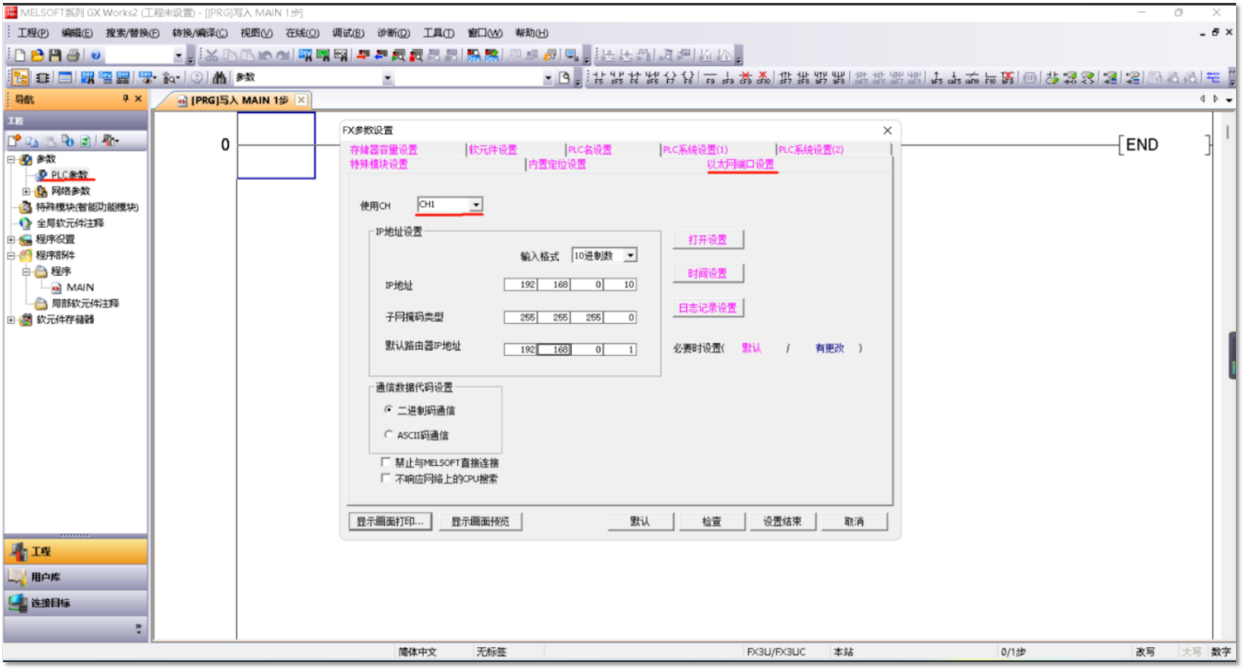Select the ASCII码通信 radio button
This screenshot has width=1245, height=671.
389,435
